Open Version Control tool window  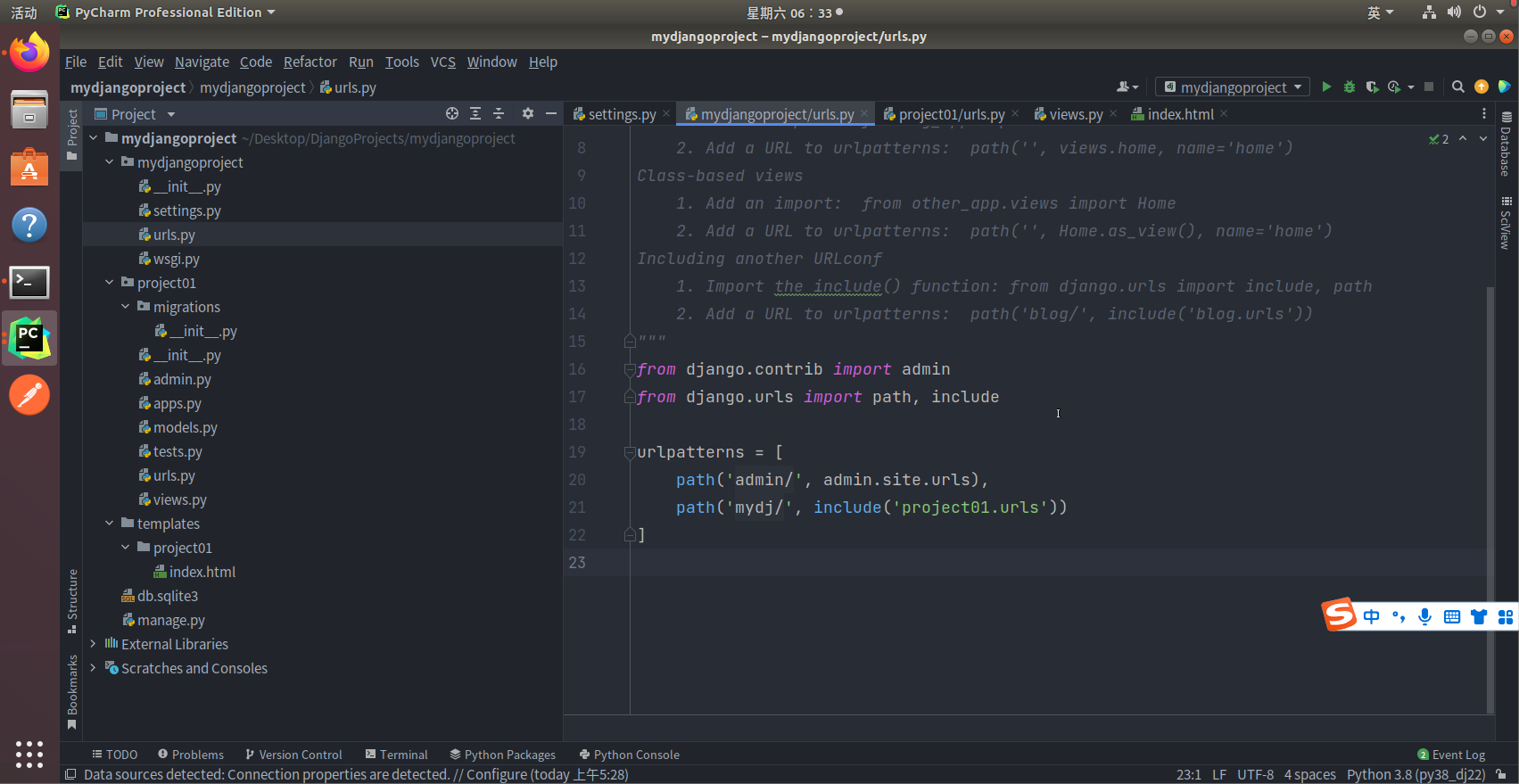[293, 755]
